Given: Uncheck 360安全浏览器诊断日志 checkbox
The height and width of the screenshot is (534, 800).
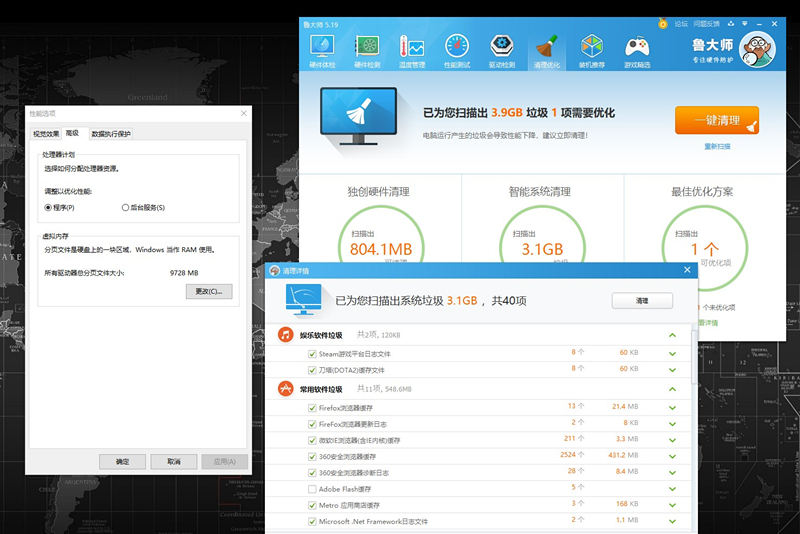Looking at the screenshot, I should (312, 473).
